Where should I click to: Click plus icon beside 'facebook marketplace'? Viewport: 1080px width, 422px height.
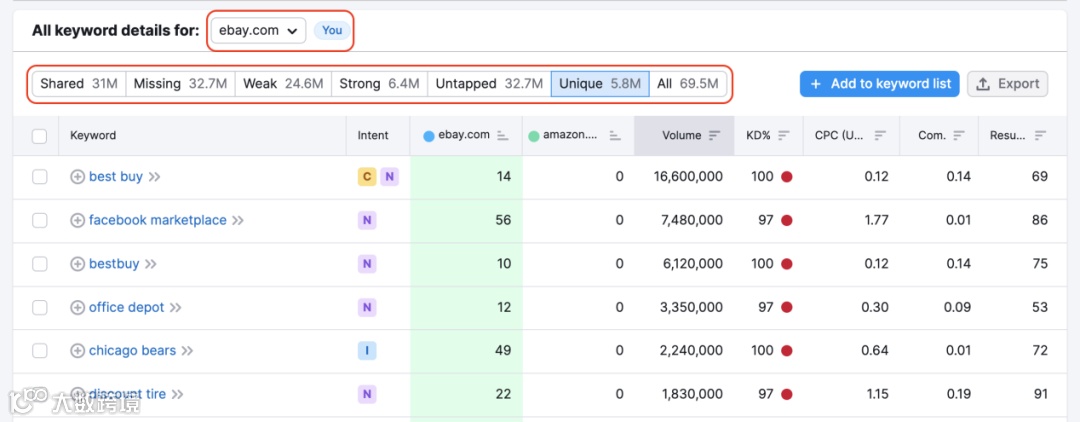(x=77, y=220)
